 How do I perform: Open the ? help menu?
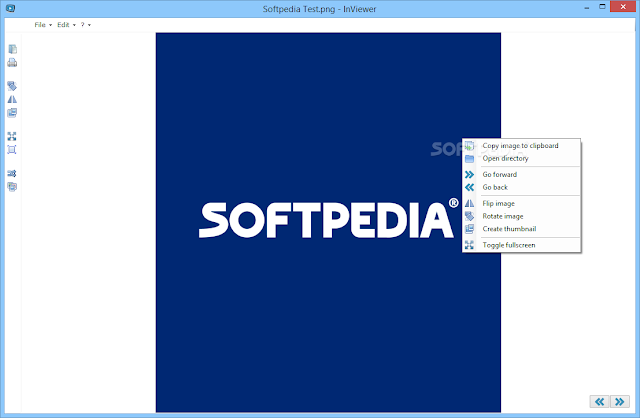tap(85, 25)
